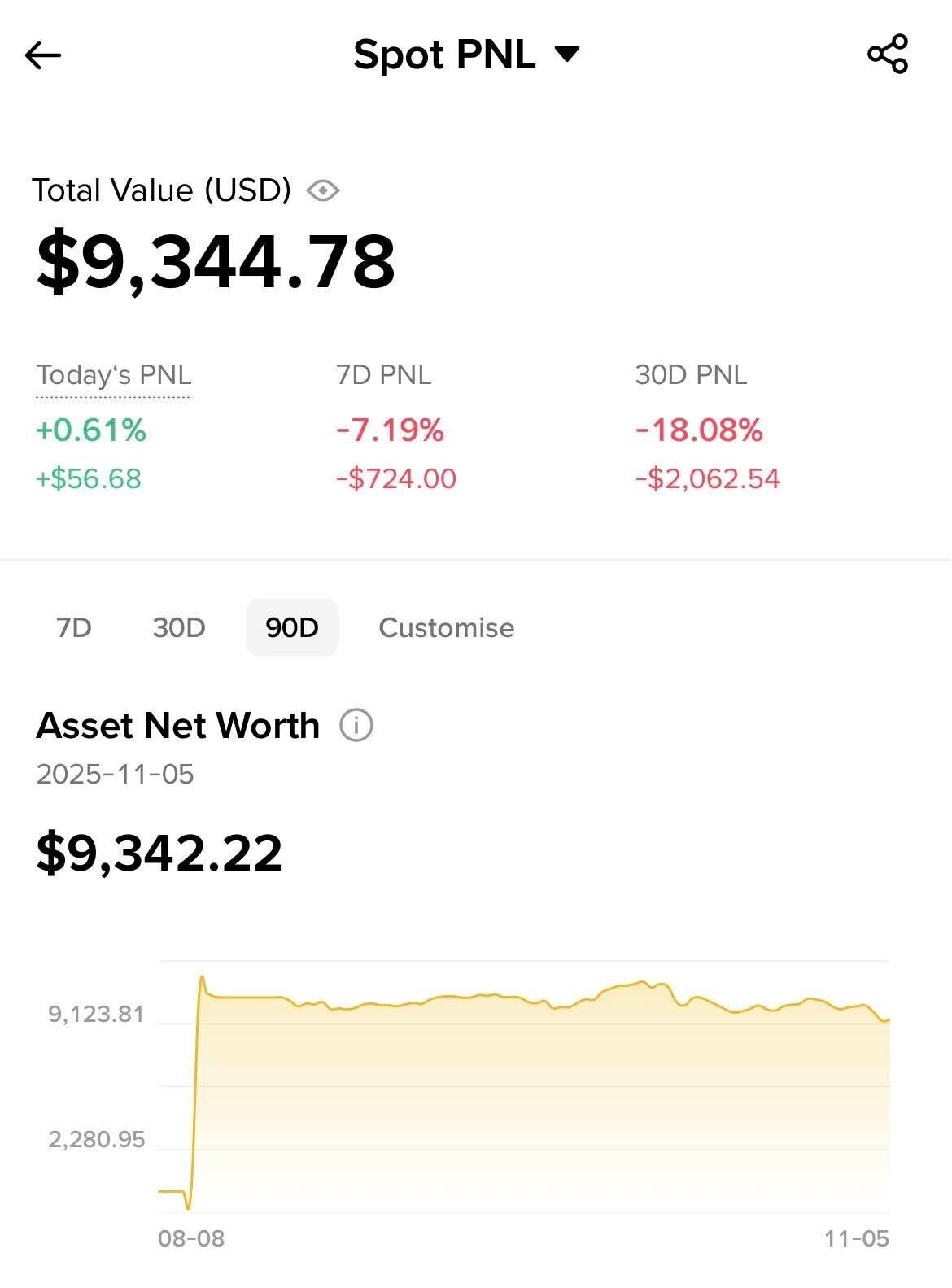Tap the chart line end at 11-05
Viewport: 952px width, 1288px height.
point(889,1019)
